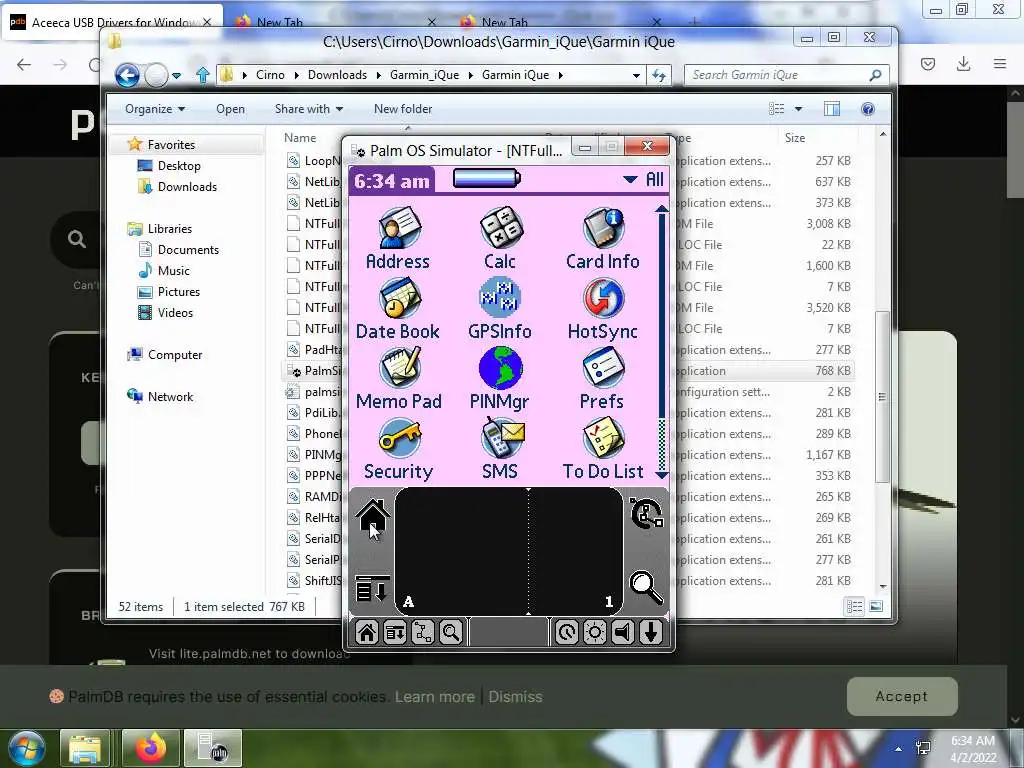
Task: Click the Explorer Up folder arrow
Action: pos(202,76)
